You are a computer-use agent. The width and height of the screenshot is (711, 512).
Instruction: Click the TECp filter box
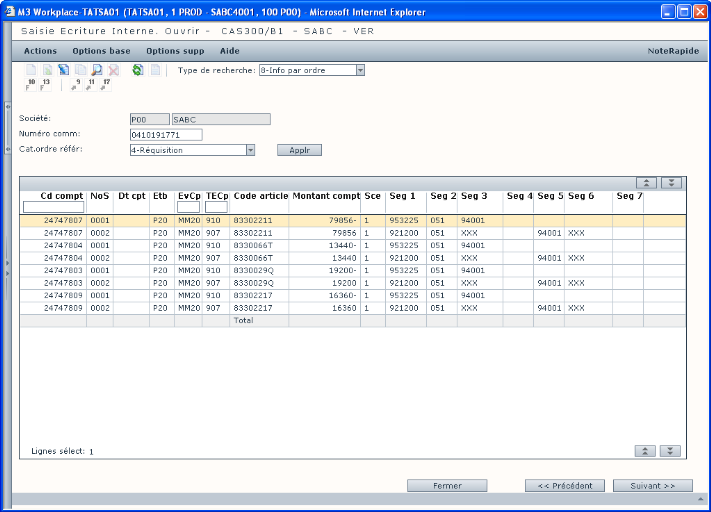coord(216,207)
